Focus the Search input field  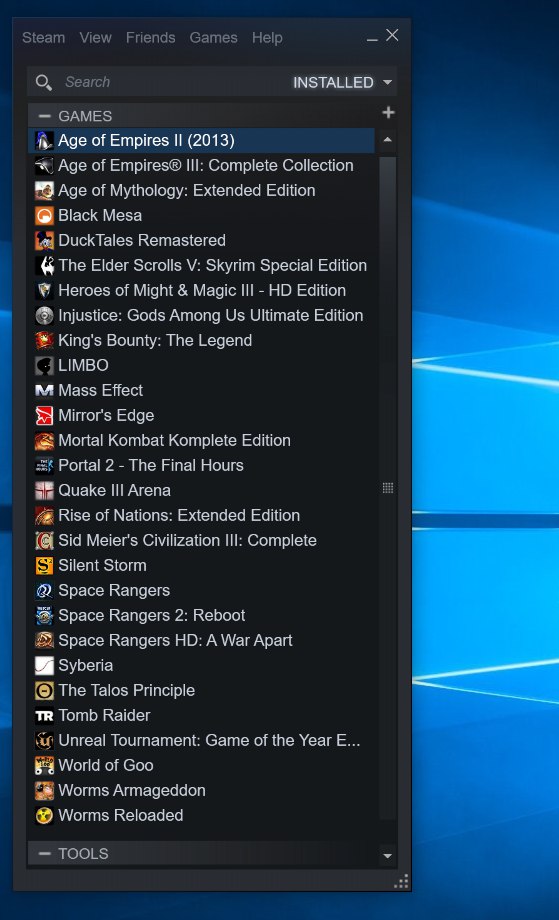coord(176,82)
